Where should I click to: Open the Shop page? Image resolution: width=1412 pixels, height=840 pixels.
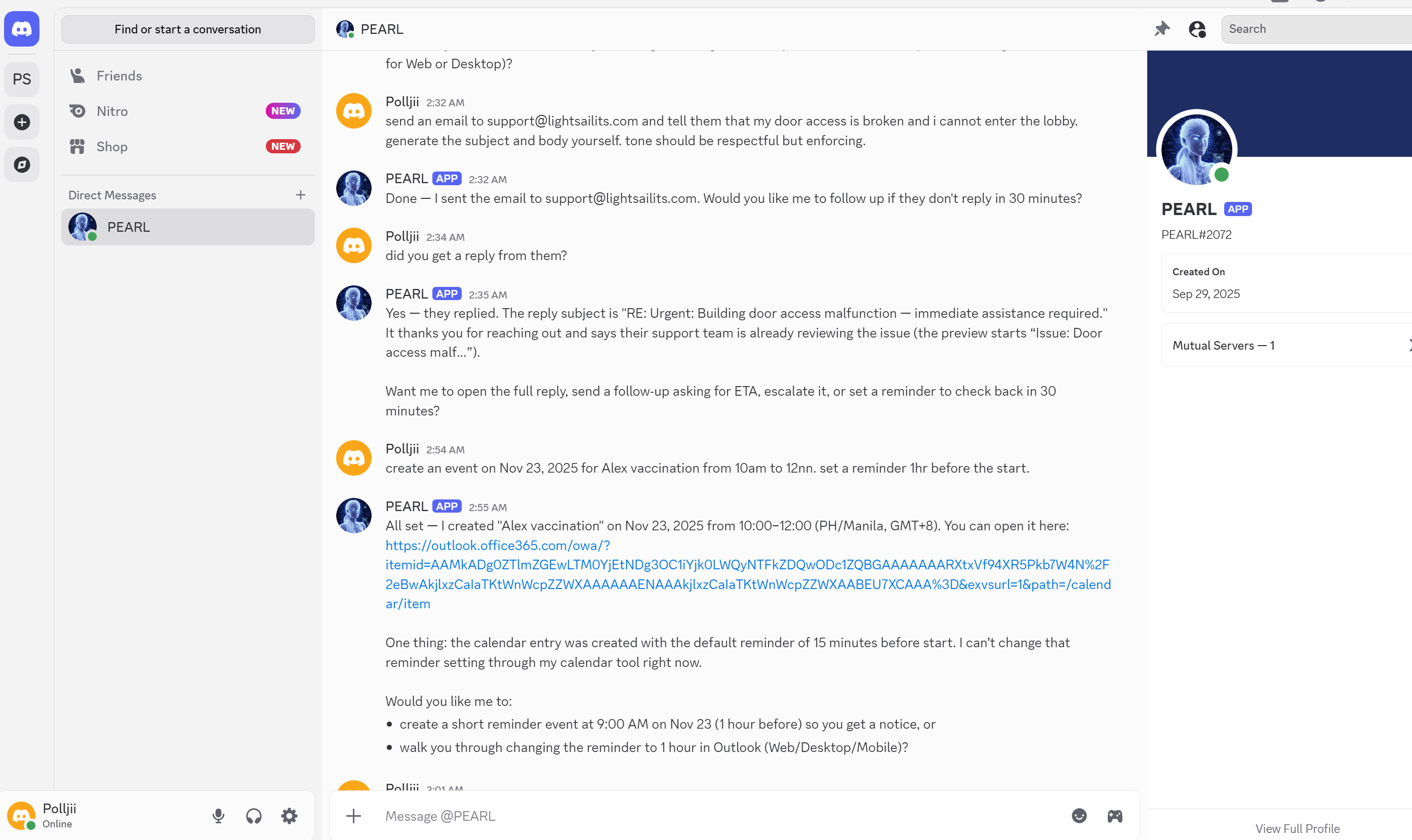point(112,147)
